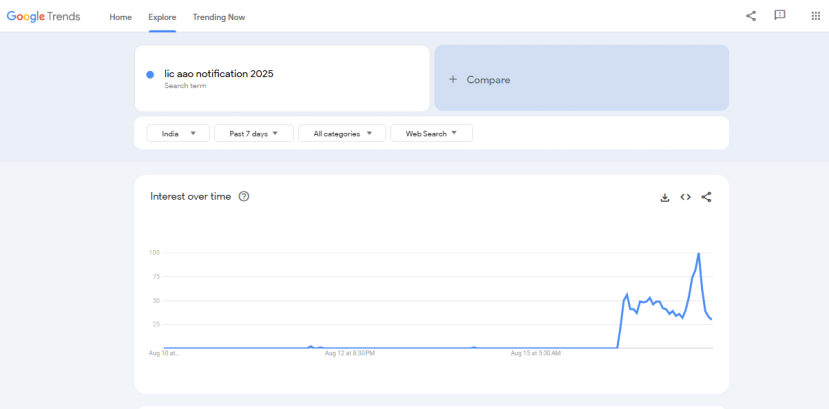
Task: Expand the All categories dropdown
Action: click(x=342, y=134)
